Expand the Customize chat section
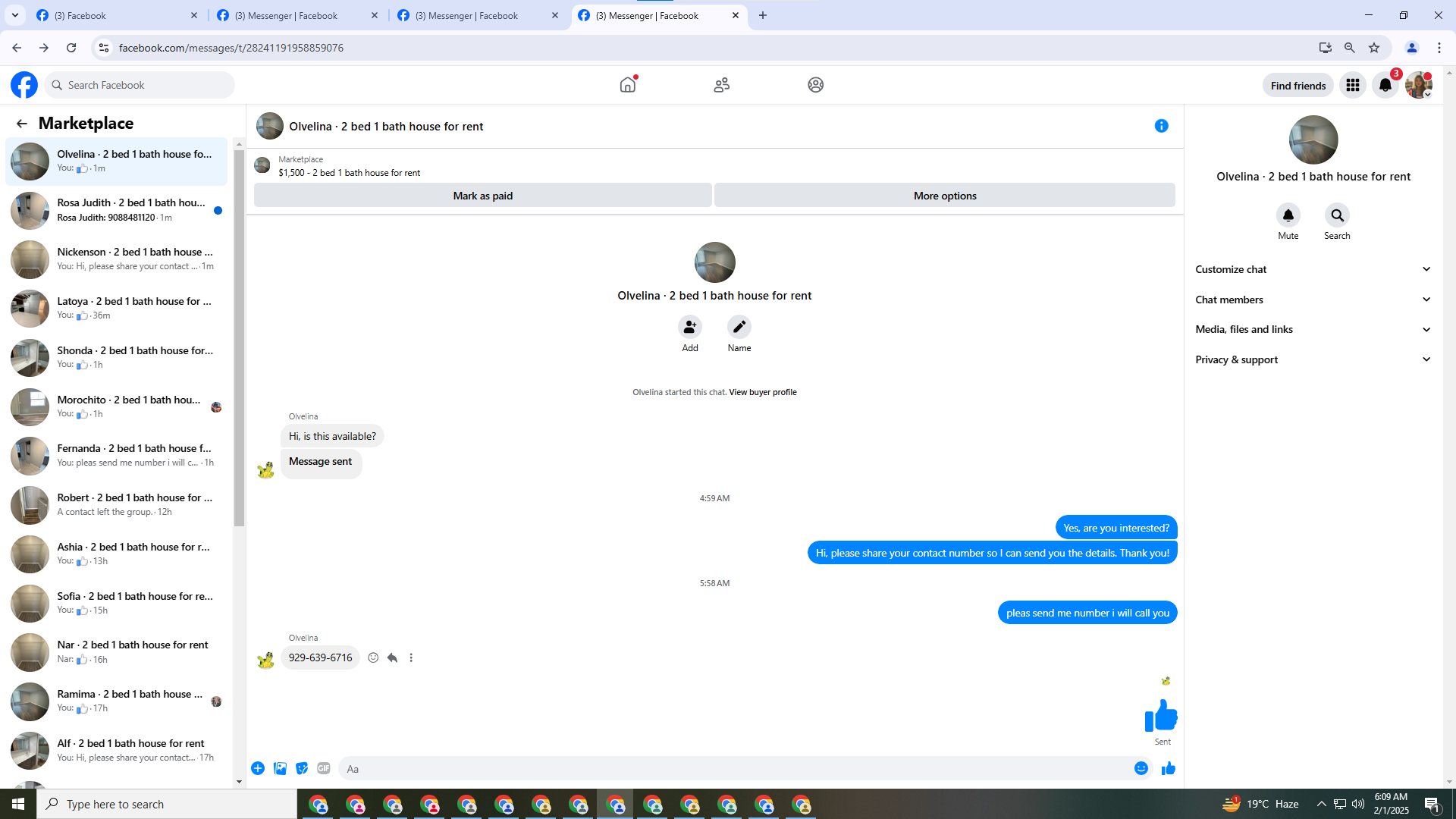 tap(1313, 269)
